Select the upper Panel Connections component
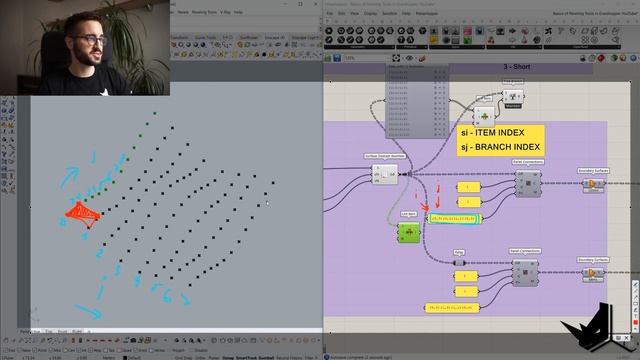This screenshot has width=640, height=360. (x=528, y=183)
